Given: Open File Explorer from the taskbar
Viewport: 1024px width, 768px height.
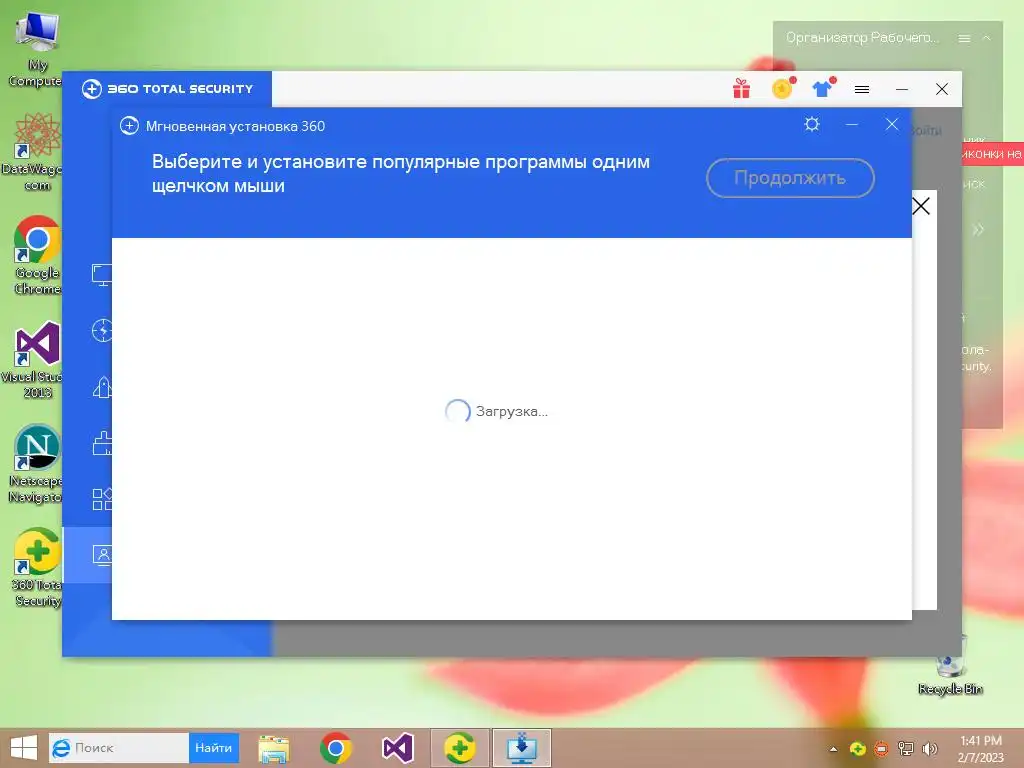Looking at the screenshot, I should [274, 748].
